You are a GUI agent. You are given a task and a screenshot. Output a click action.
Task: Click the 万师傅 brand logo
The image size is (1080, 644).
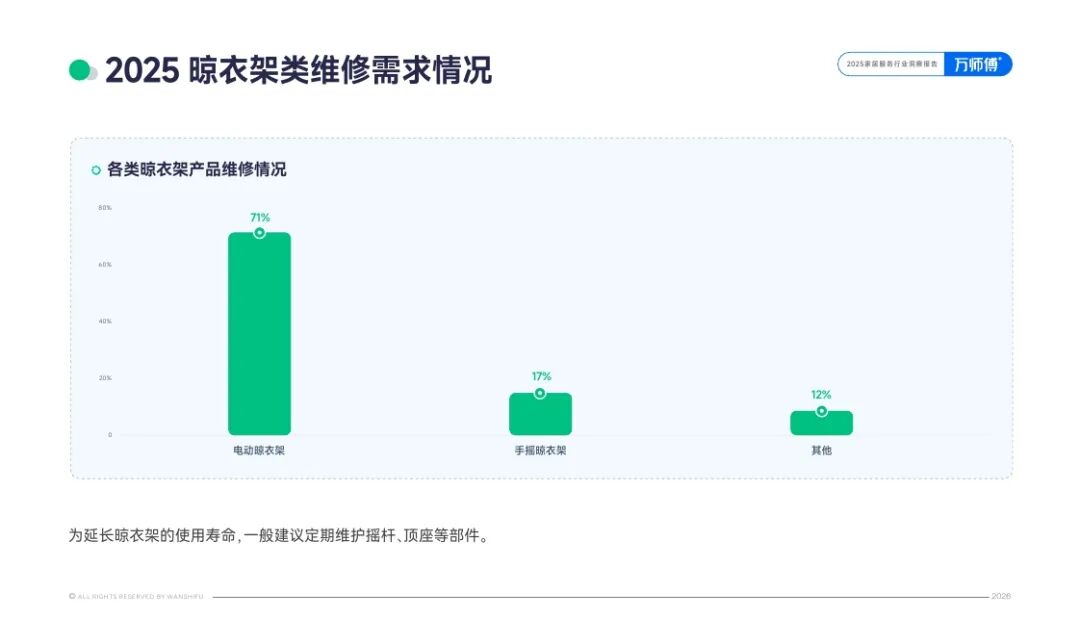coord(977,65)
